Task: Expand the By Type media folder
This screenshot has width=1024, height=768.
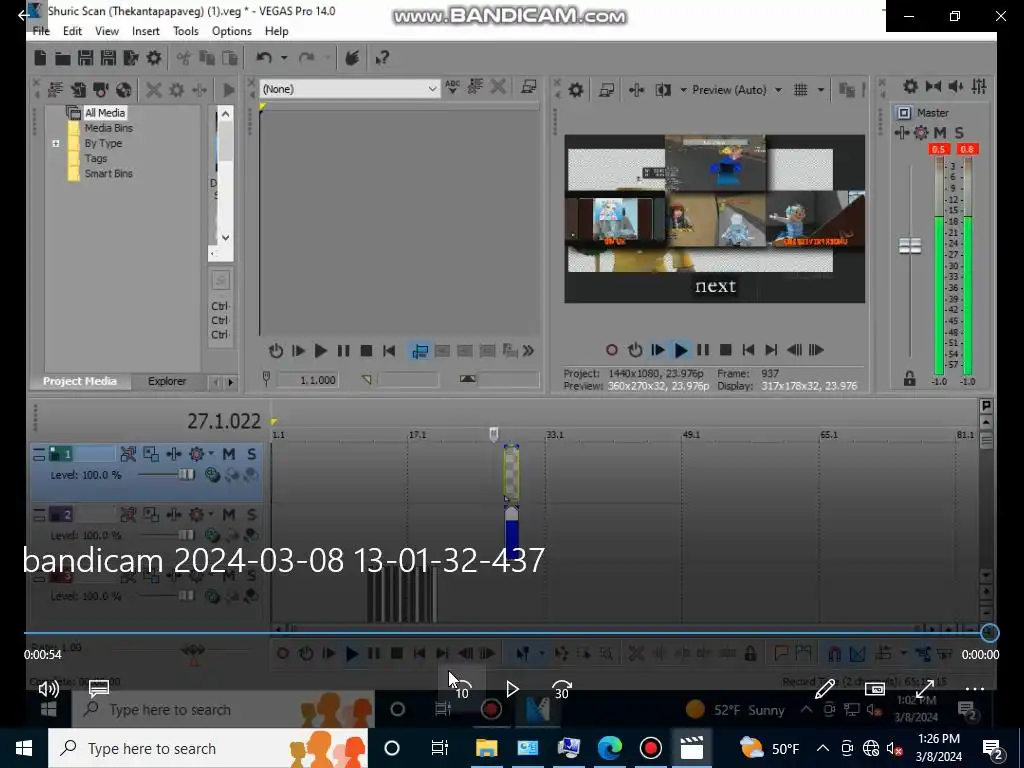Action: point(56,143)
